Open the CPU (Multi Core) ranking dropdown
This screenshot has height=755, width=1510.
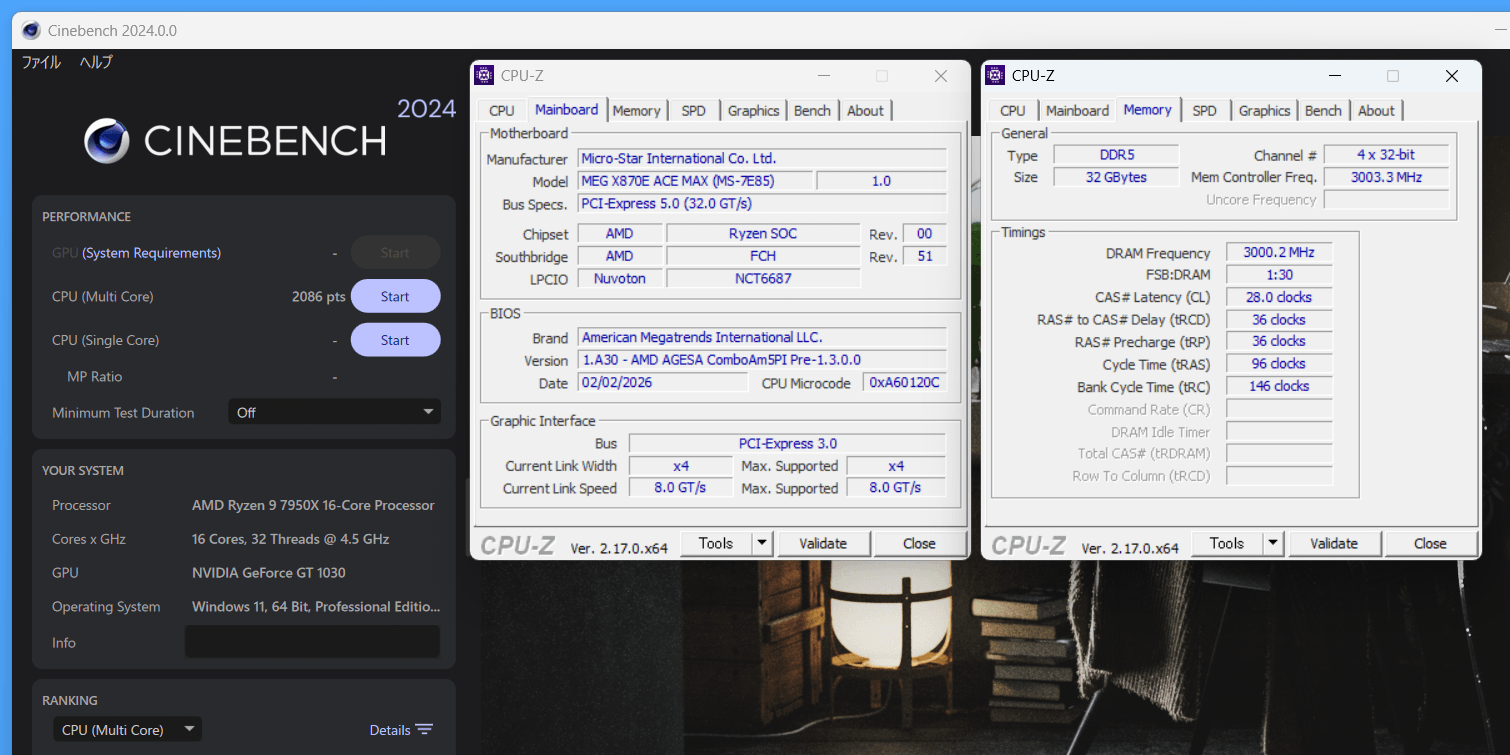127,730
